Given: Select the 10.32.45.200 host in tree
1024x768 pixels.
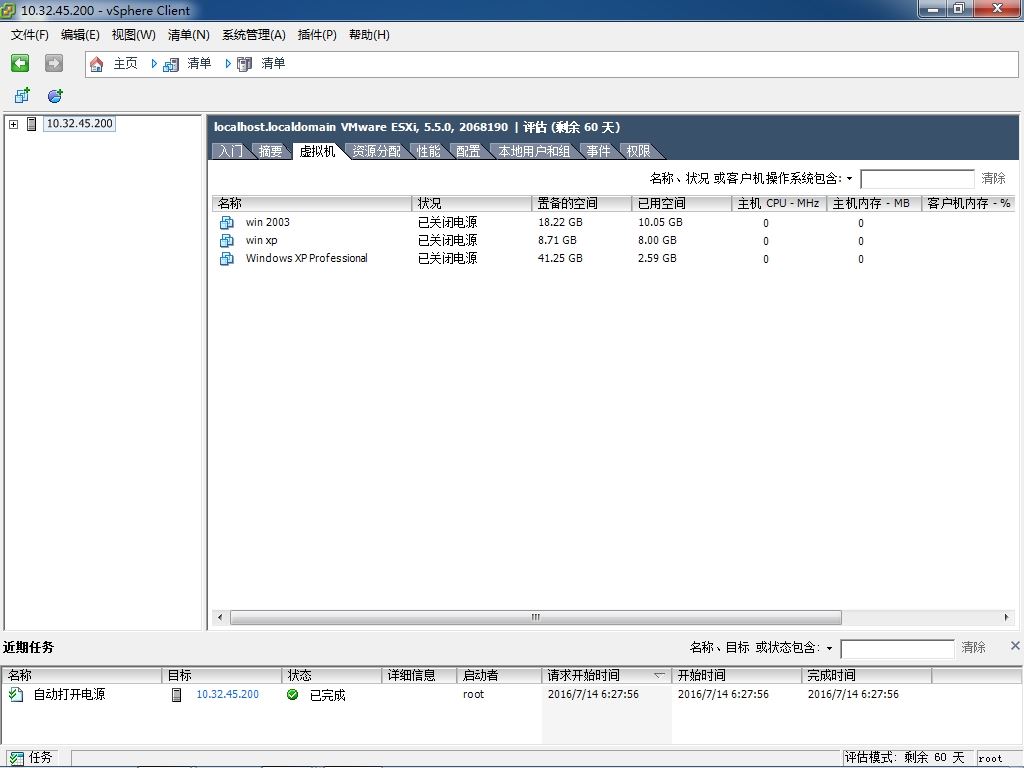Looking at the screenshot, I should (x=80, y=123).
